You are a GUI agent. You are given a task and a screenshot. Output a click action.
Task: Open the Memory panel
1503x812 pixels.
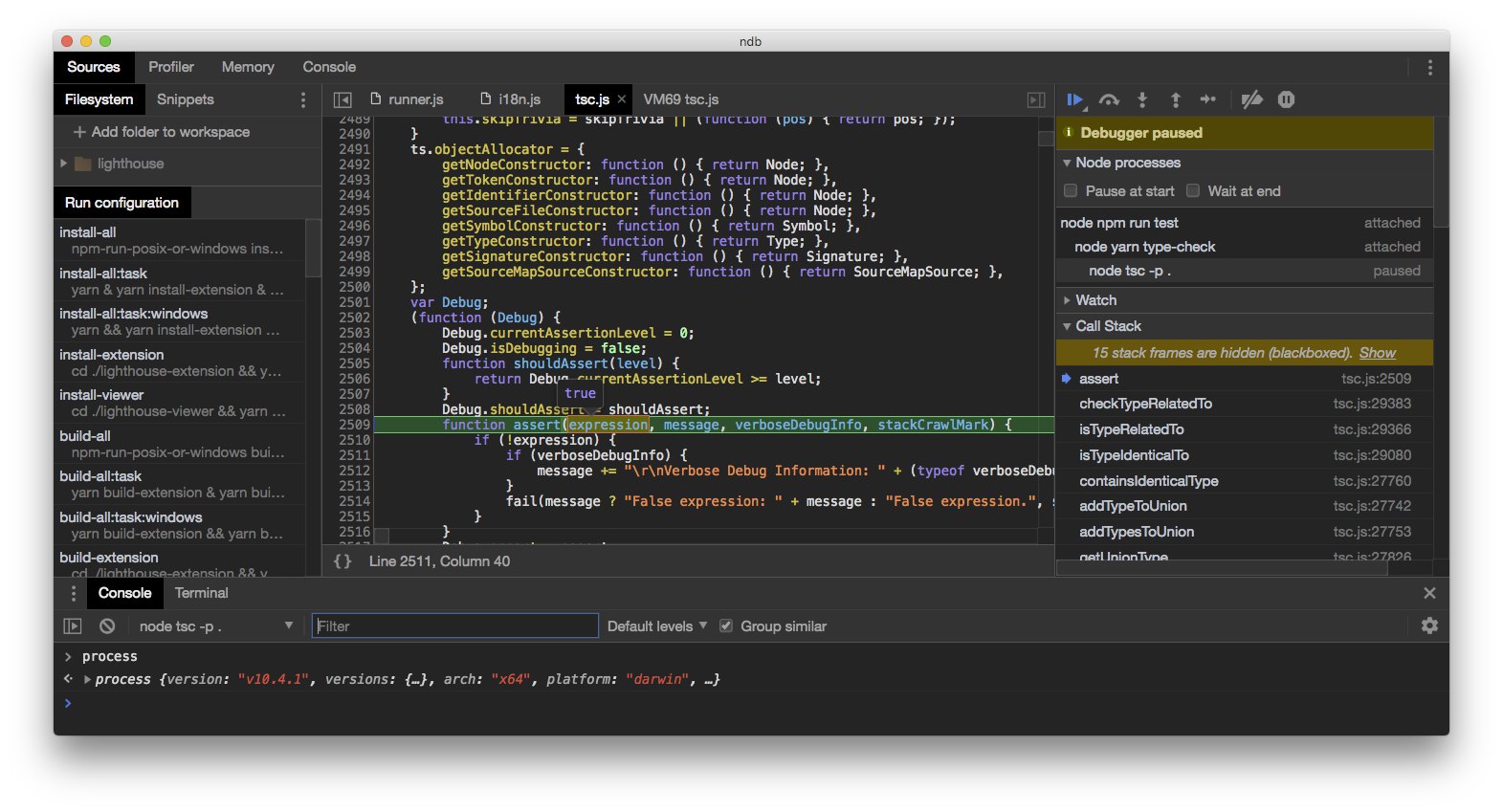click(248, 67)
